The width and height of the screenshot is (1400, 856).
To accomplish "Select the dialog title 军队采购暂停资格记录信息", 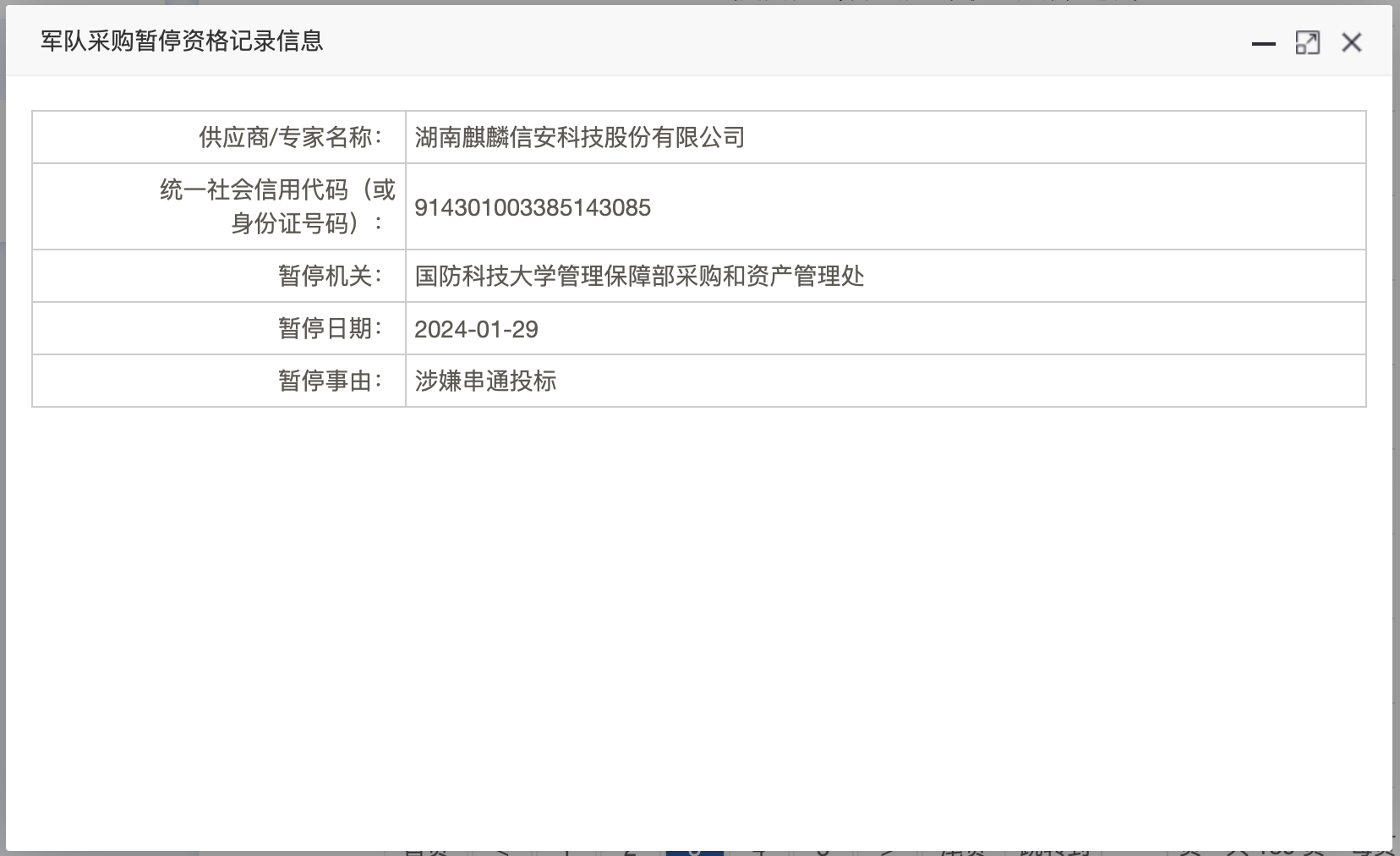I will tap(182, 41).
